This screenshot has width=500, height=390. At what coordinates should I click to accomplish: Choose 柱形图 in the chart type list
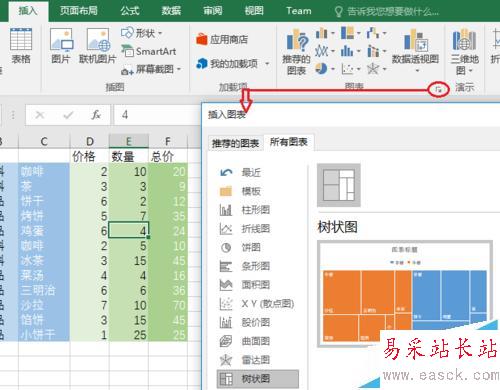(x=257, y=210)
